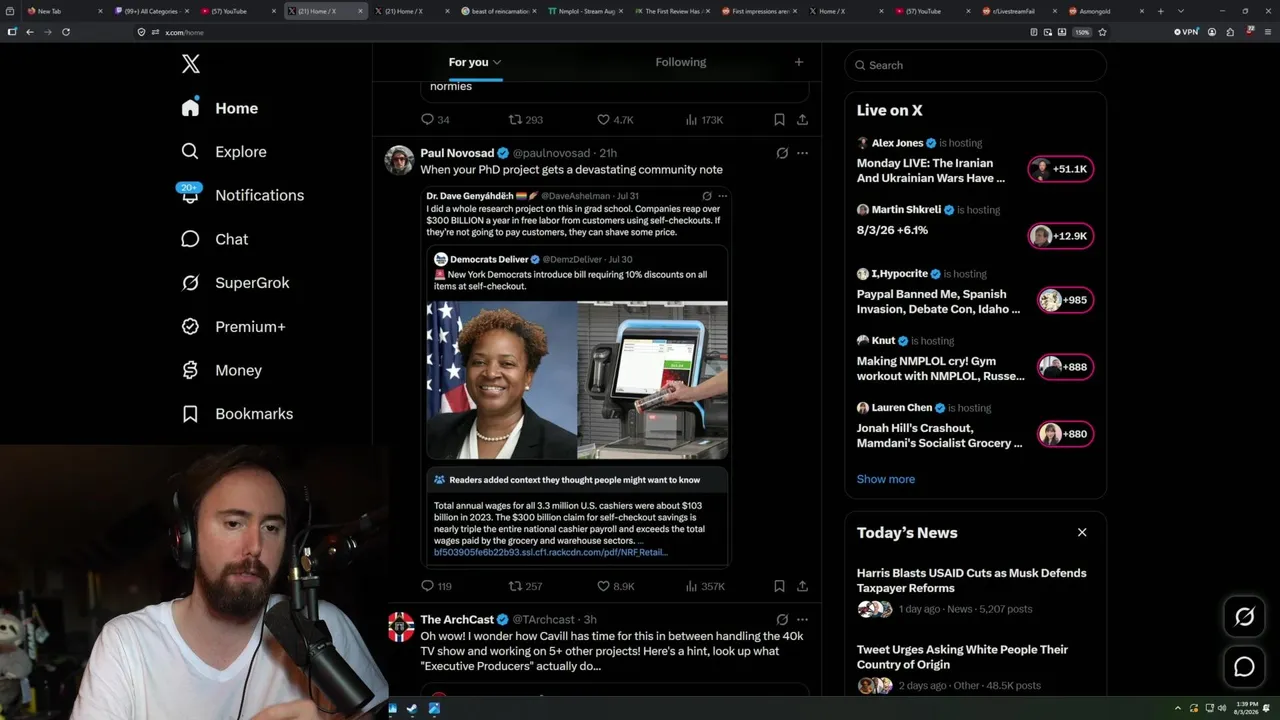Switch to the Nmplol - Stream browser tab

pyautogui.click(x=585, y=11)
